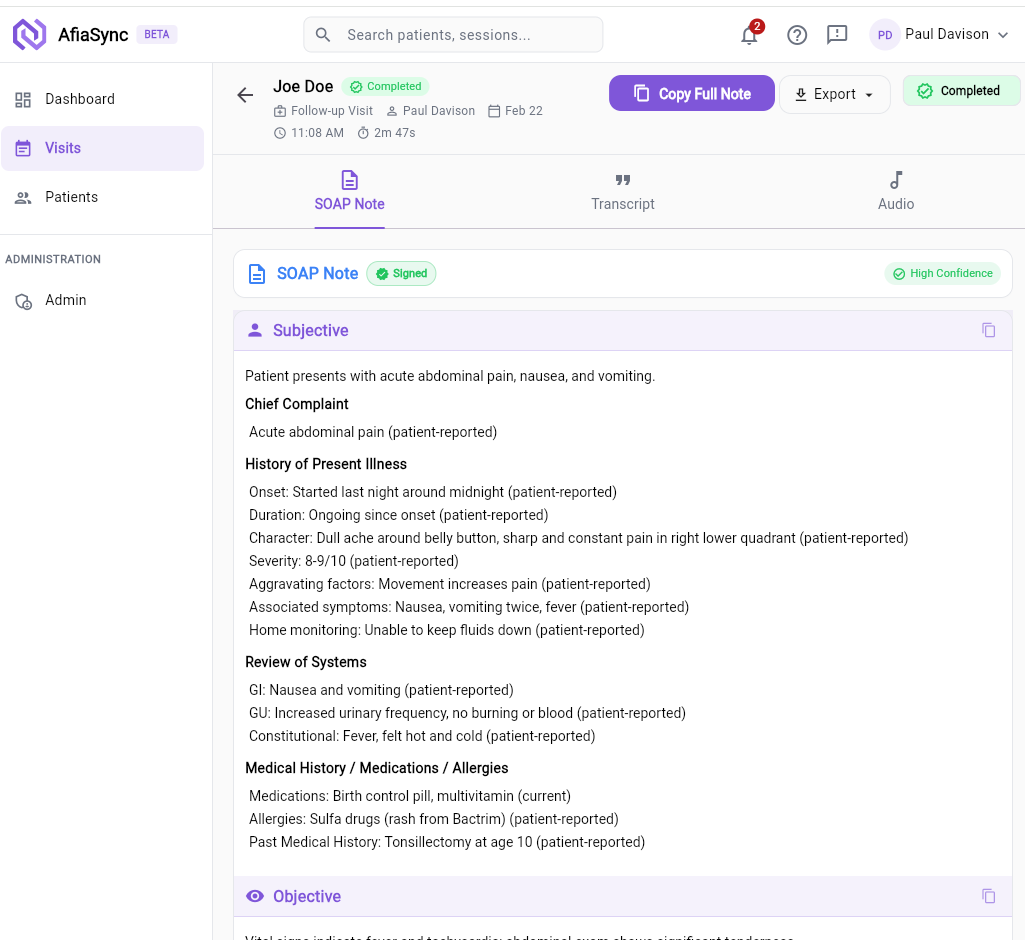Open the feedback message icon
1025x940 pixels.
[837, 34]
